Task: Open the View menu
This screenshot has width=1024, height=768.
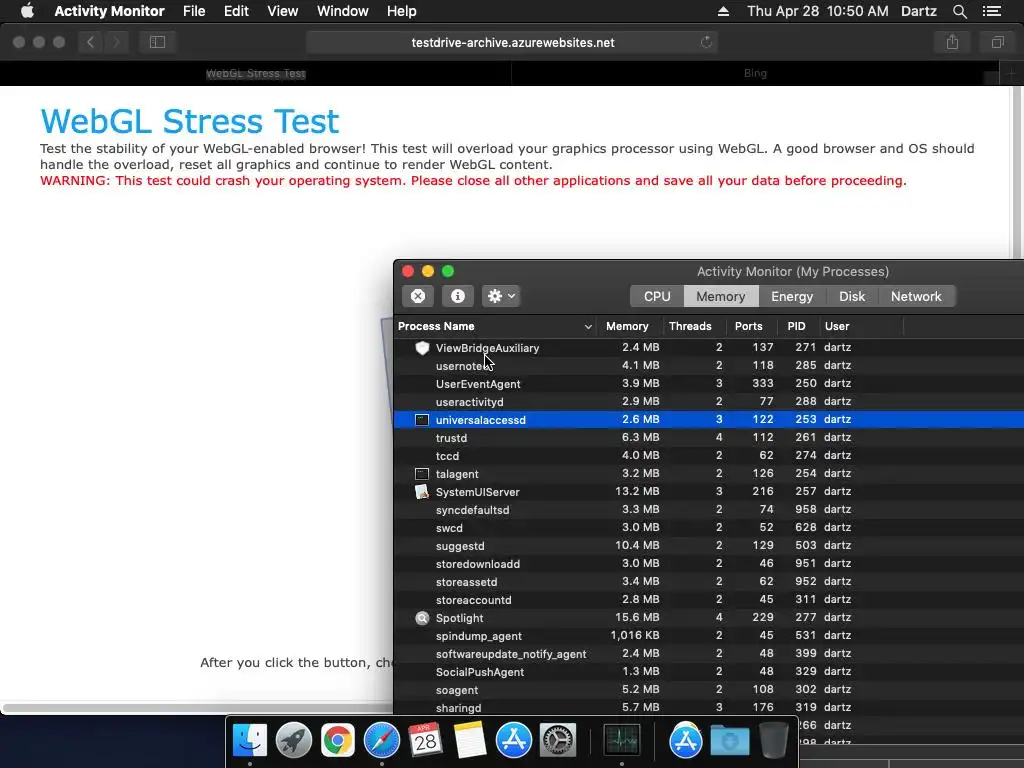Action: 283,11
